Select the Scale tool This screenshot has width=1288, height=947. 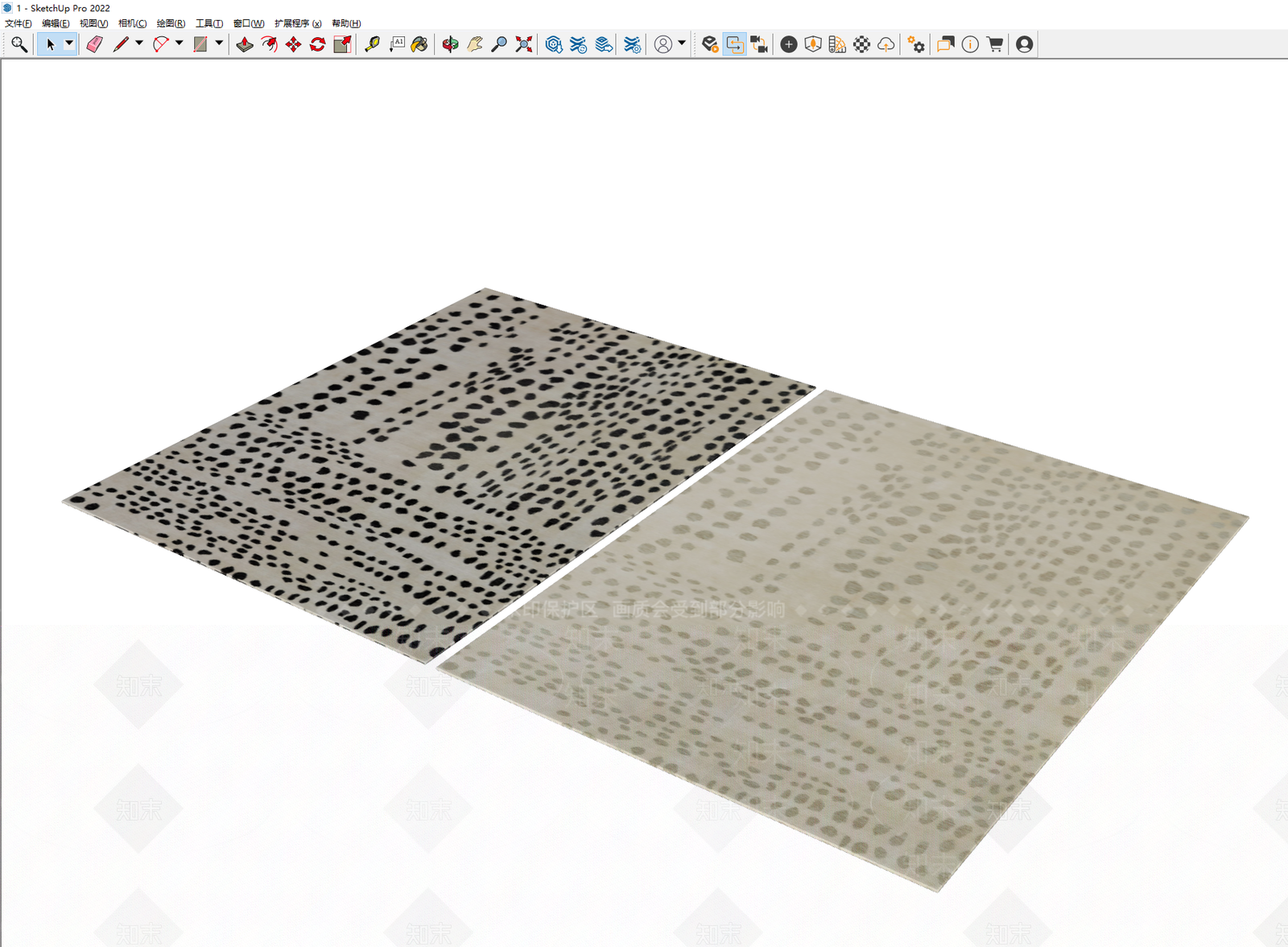[342, 44]
